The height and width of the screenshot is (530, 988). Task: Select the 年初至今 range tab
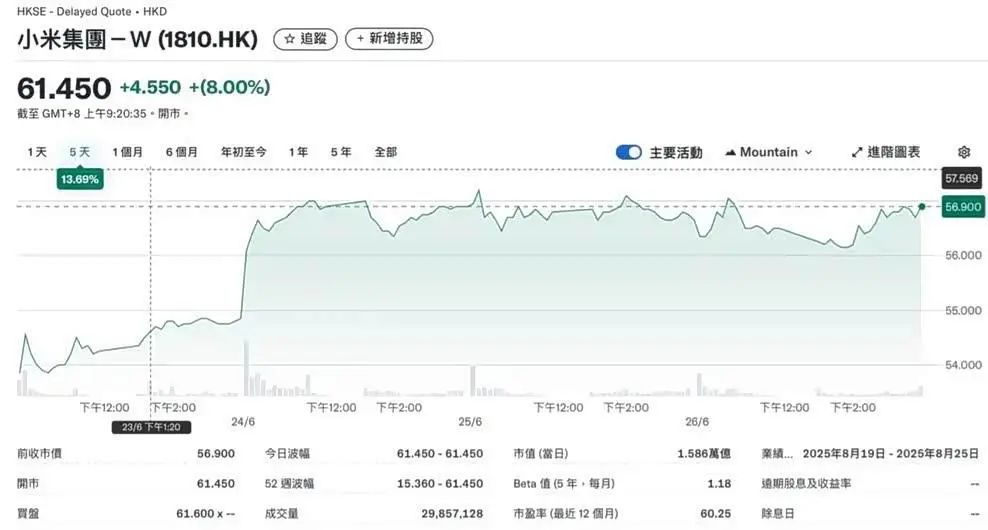(244, 153)
